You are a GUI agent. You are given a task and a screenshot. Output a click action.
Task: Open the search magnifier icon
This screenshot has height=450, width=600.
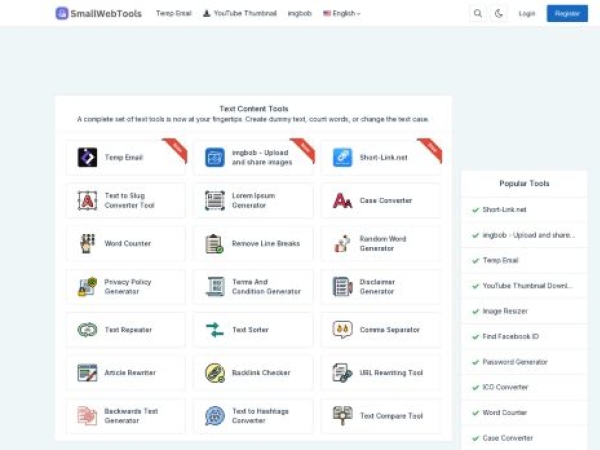click(478, 13)
